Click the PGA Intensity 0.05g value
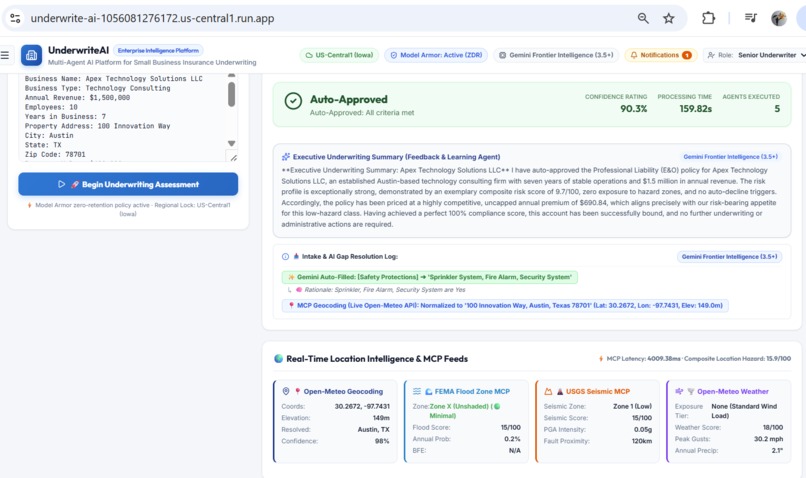Viewport: 806px width, 478px height. (643, 429)
